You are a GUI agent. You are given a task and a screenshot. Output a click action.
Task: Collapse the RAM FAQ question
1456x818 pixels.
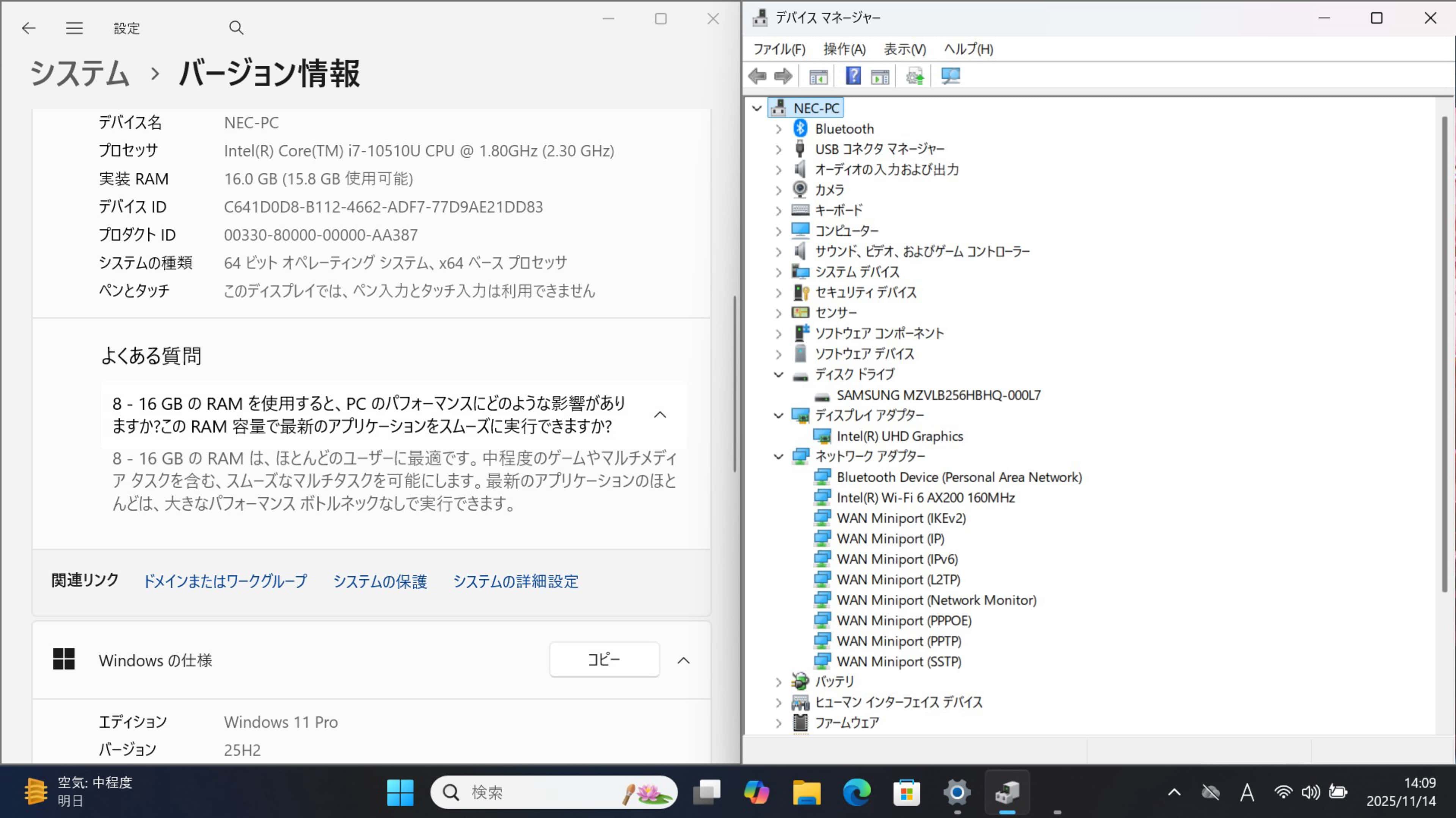coord(660,415)
